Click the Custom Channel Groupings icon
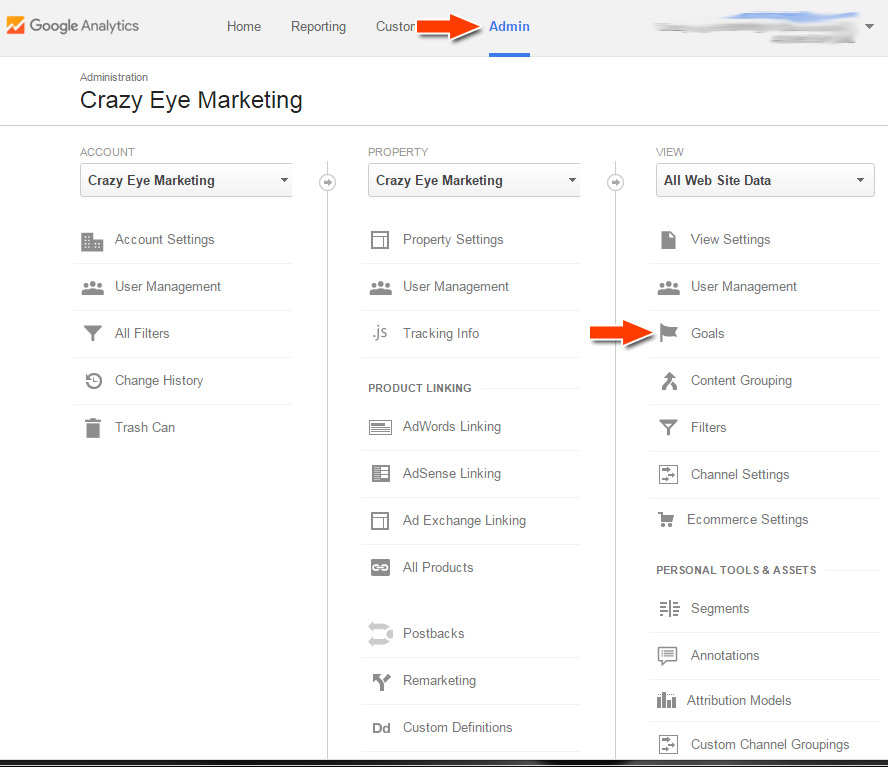 [668, 744]
